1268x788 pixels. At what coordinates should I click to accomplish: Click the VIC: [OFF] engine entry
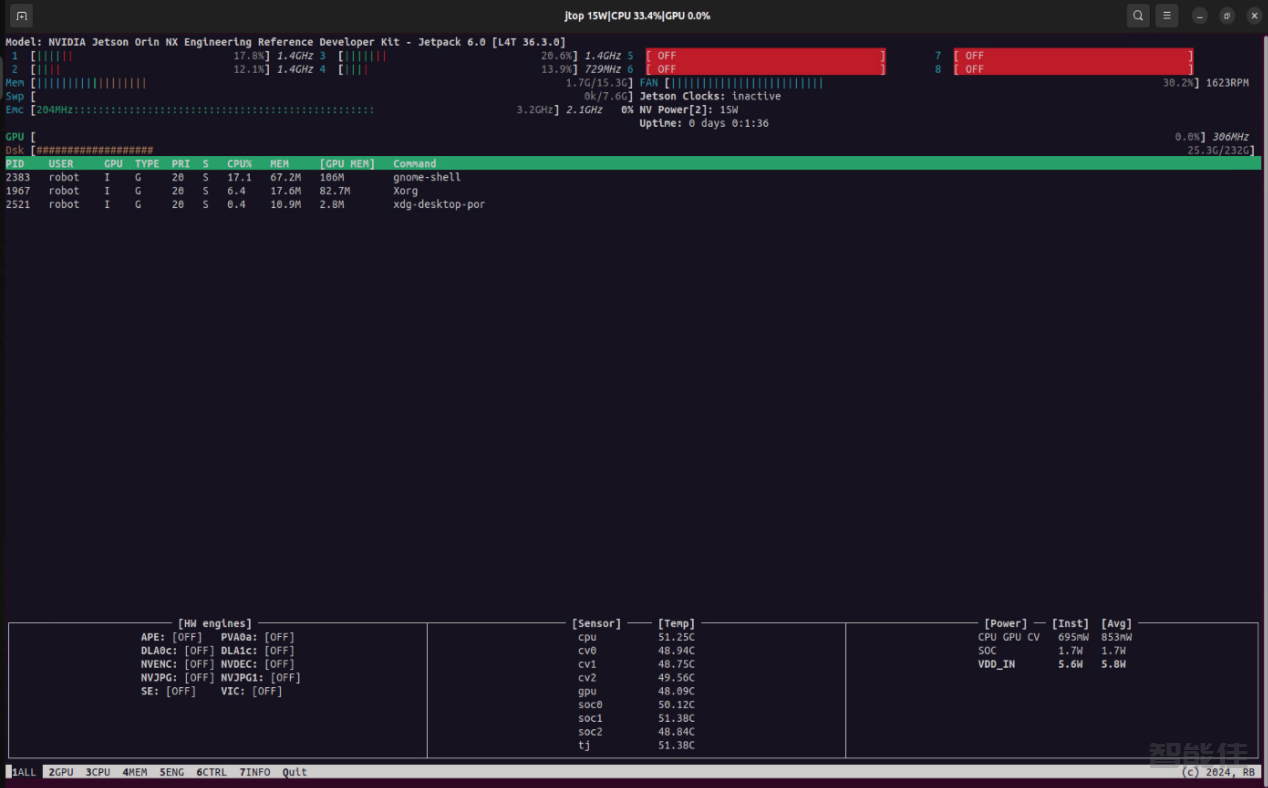[x=252, y=691]
